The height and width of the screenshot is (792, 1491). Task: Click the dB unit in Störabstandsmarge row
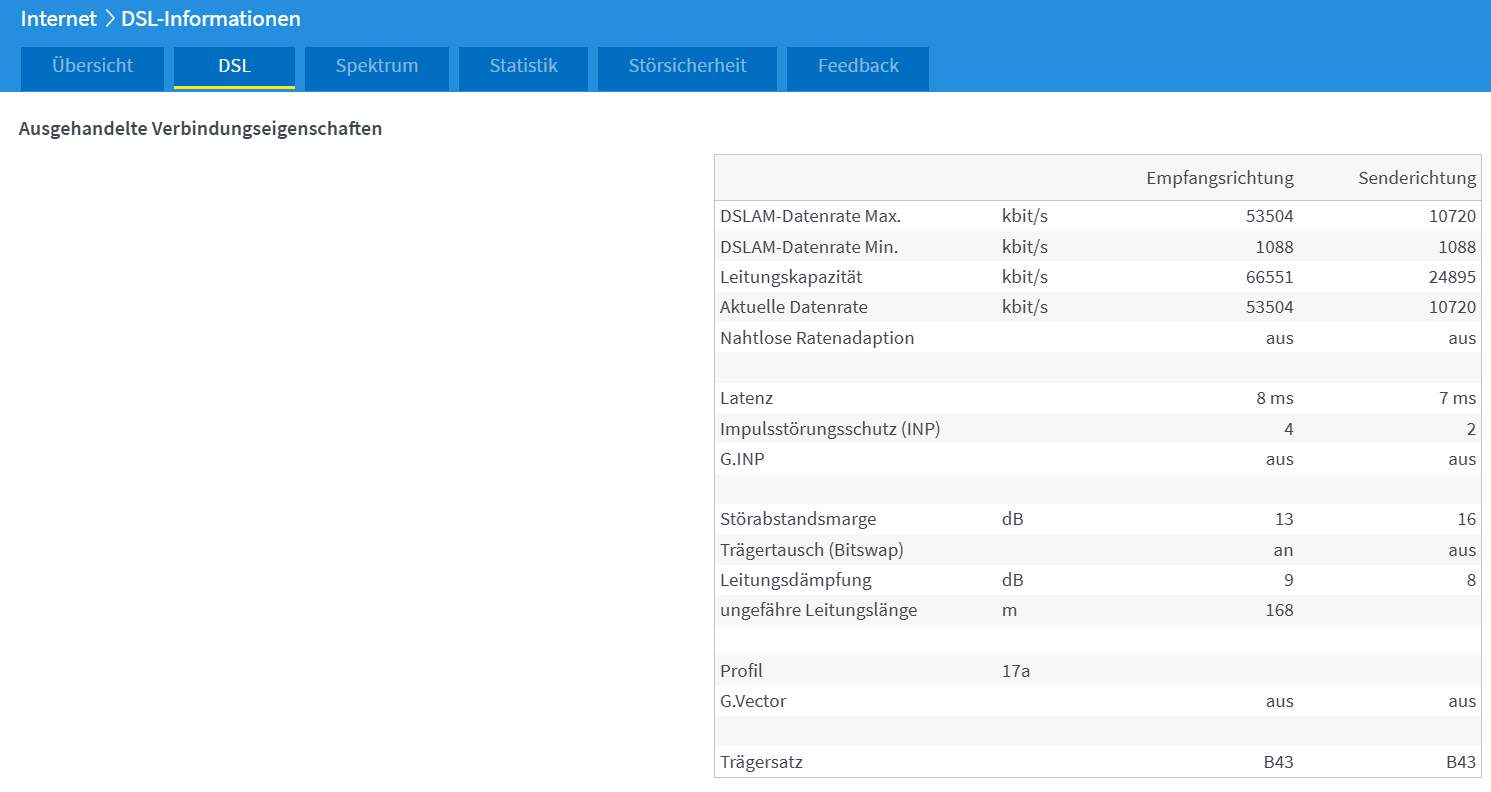click(x=1013, y=519)
